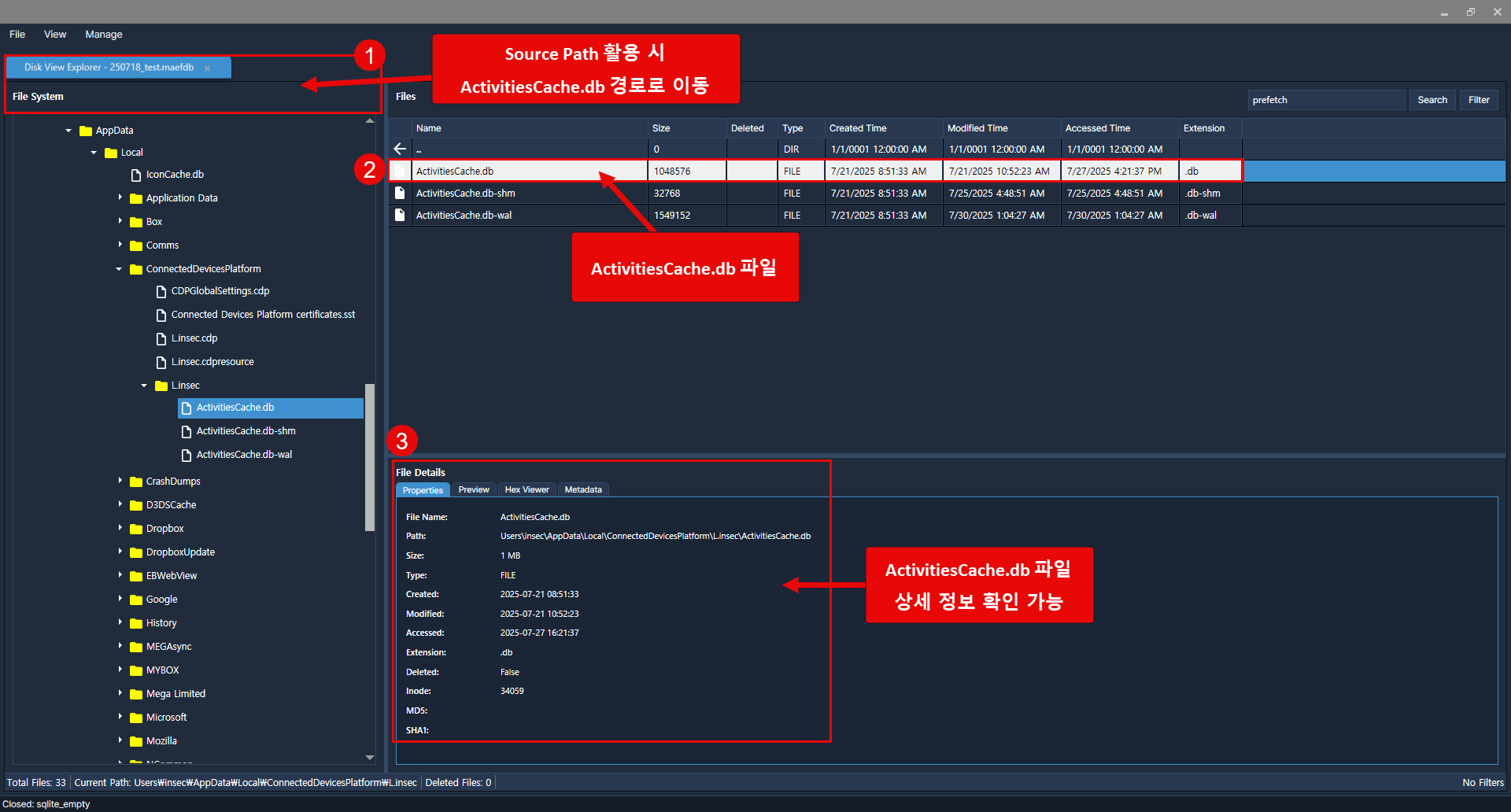Collapse the AppData folder node
Viewport: 1511px width, 812px height.
[68, 131]
